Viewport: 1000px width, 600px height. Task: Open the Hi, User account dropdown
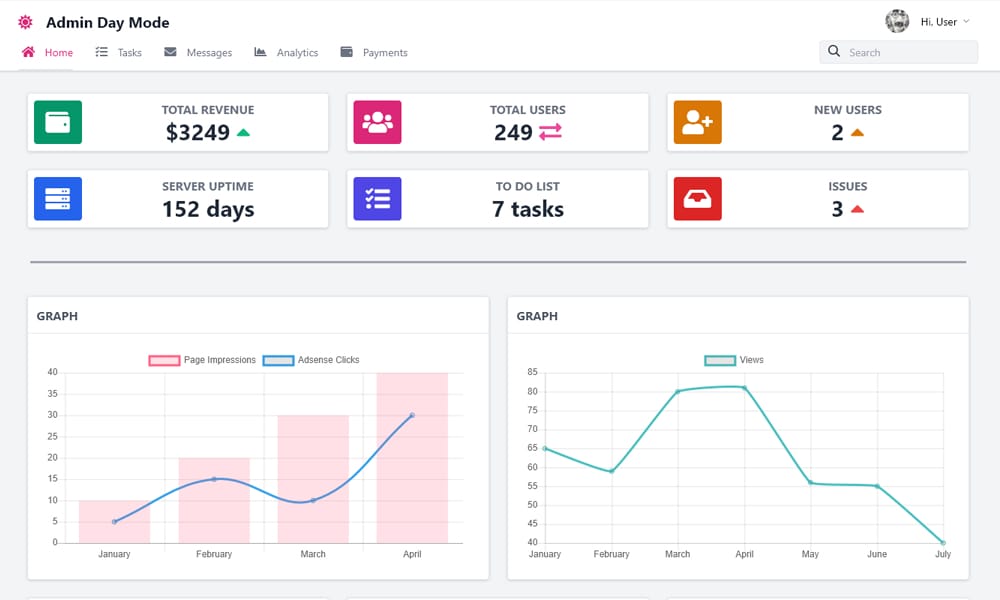tap(940, 21)
